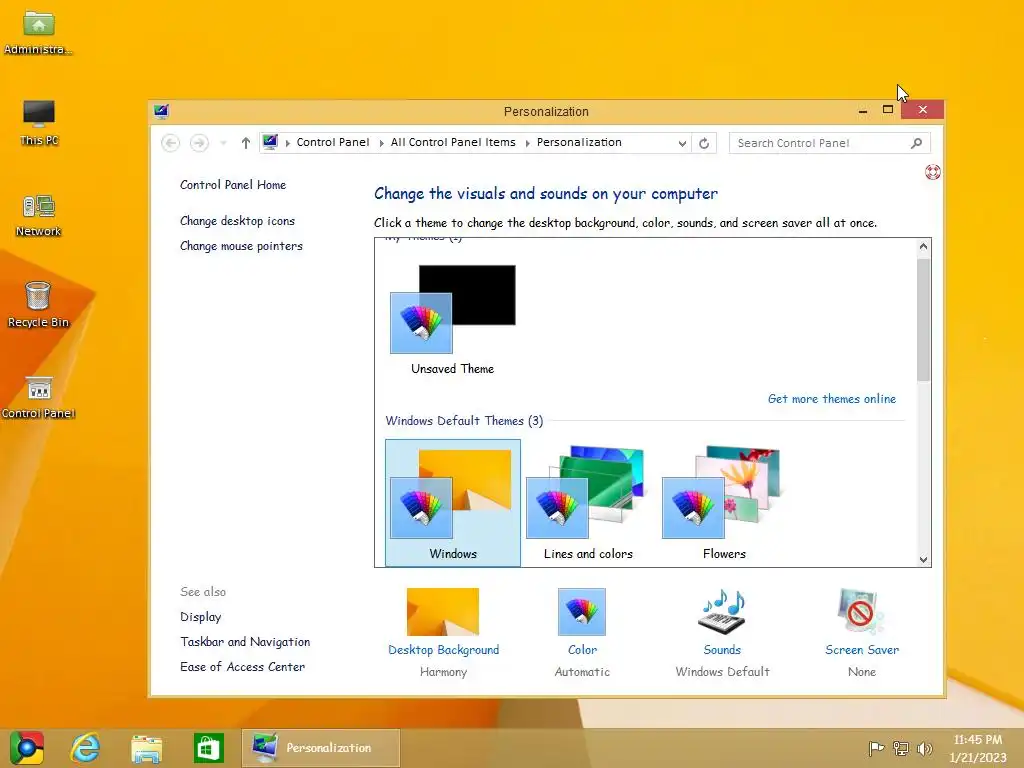Click the Sounds text link

[x=722, y=650]
